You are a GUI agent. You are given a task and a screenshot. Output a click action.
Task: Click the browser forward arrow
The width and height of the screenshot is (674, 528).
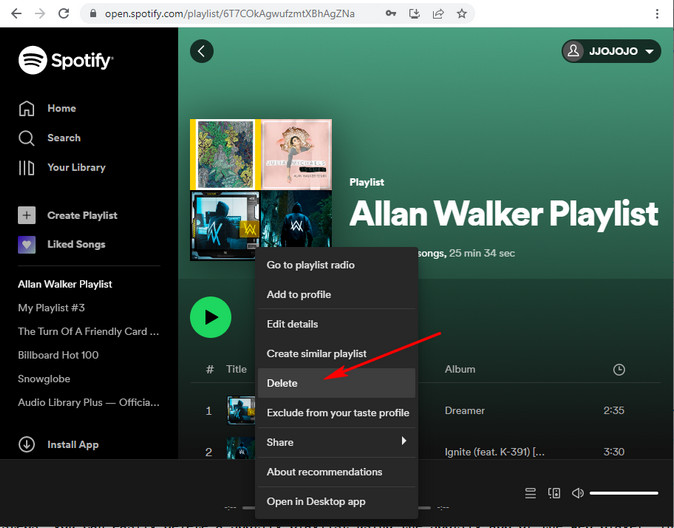(x=40, y=14)
